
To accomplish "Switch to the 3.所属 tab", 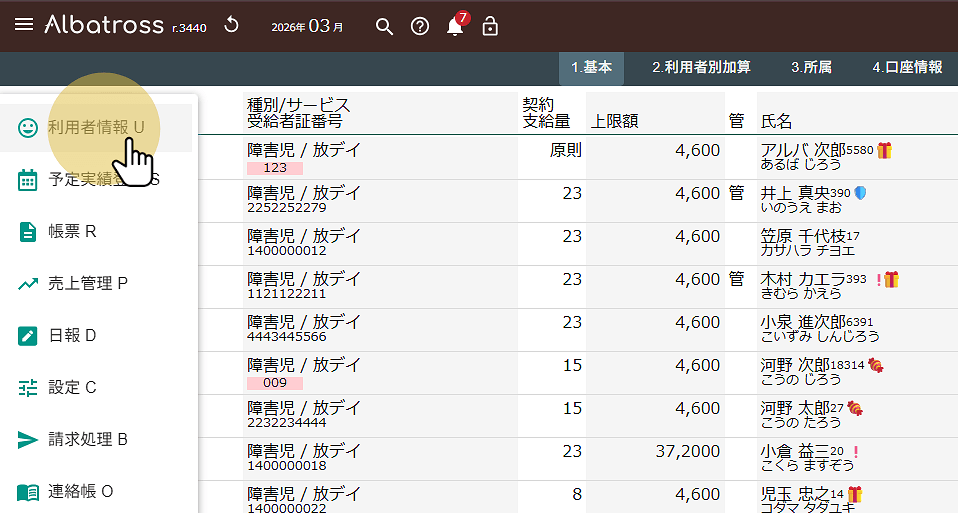I will point(811,67).
